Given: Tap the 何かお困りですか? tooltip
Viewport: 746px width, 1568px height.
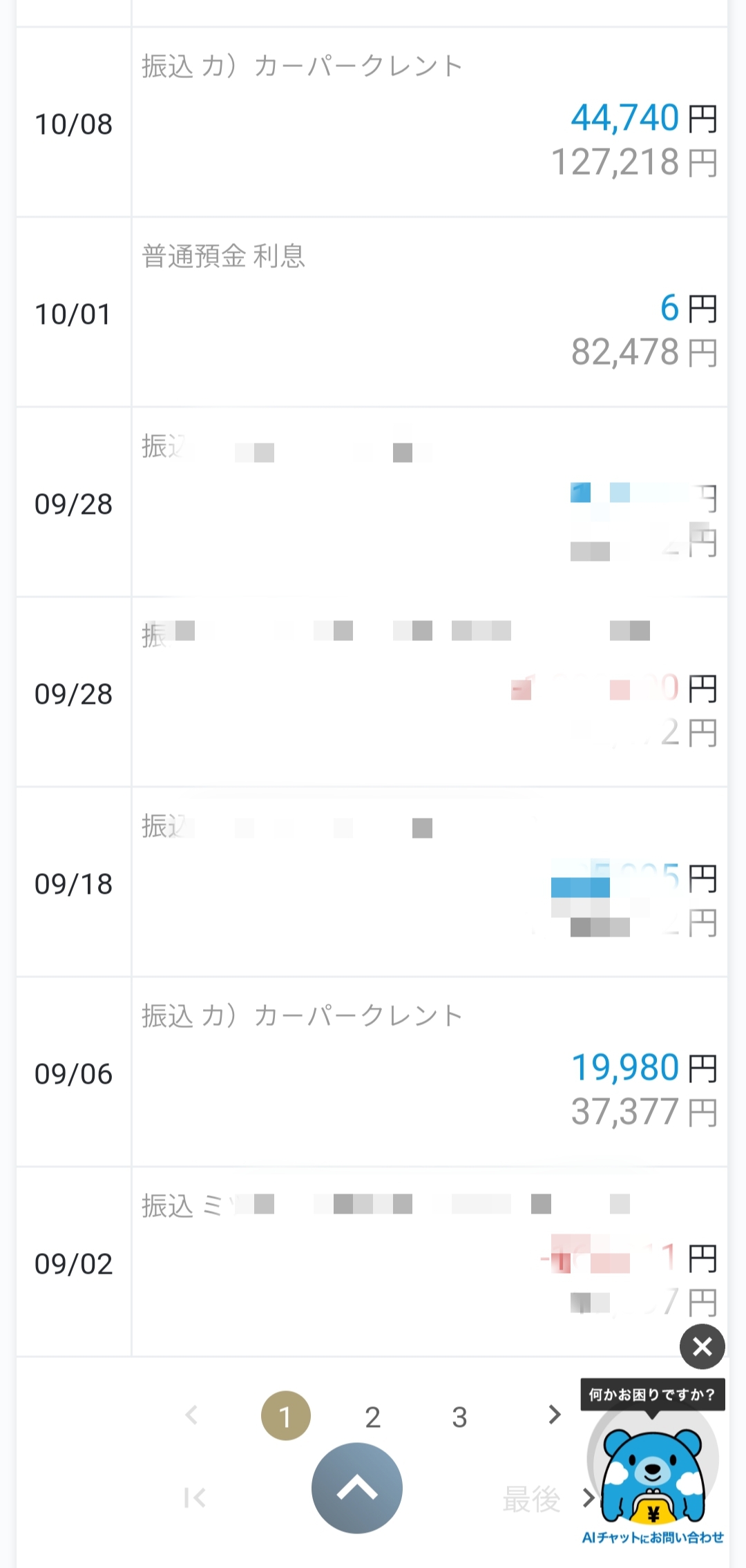Looking at the screenshot, I should point(651,1395).
